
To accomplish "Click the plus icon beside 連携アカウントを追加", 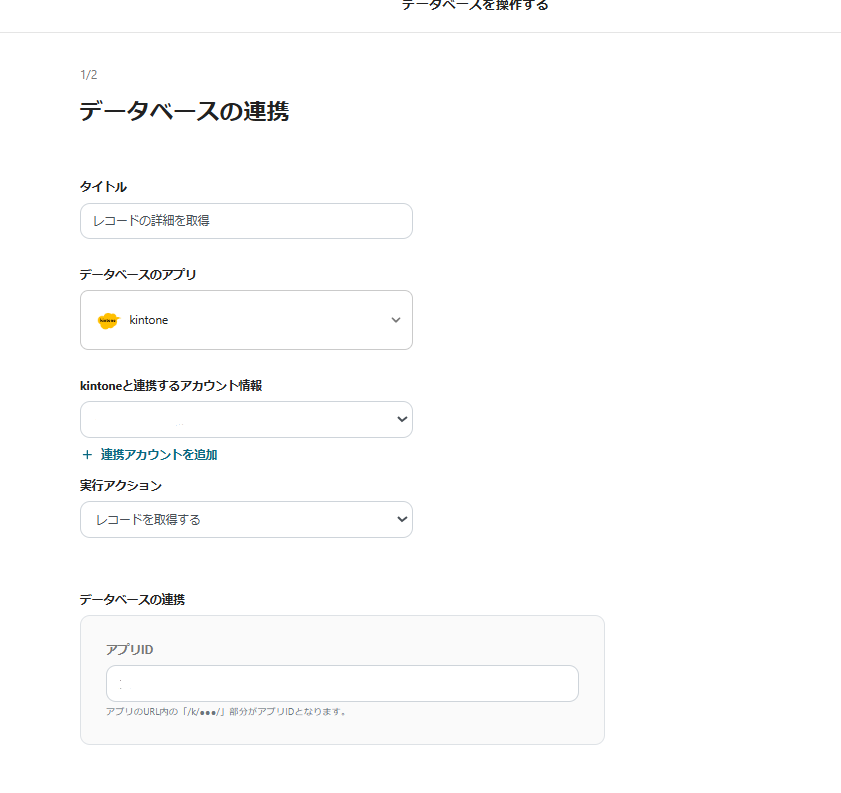I will point(87,454).
